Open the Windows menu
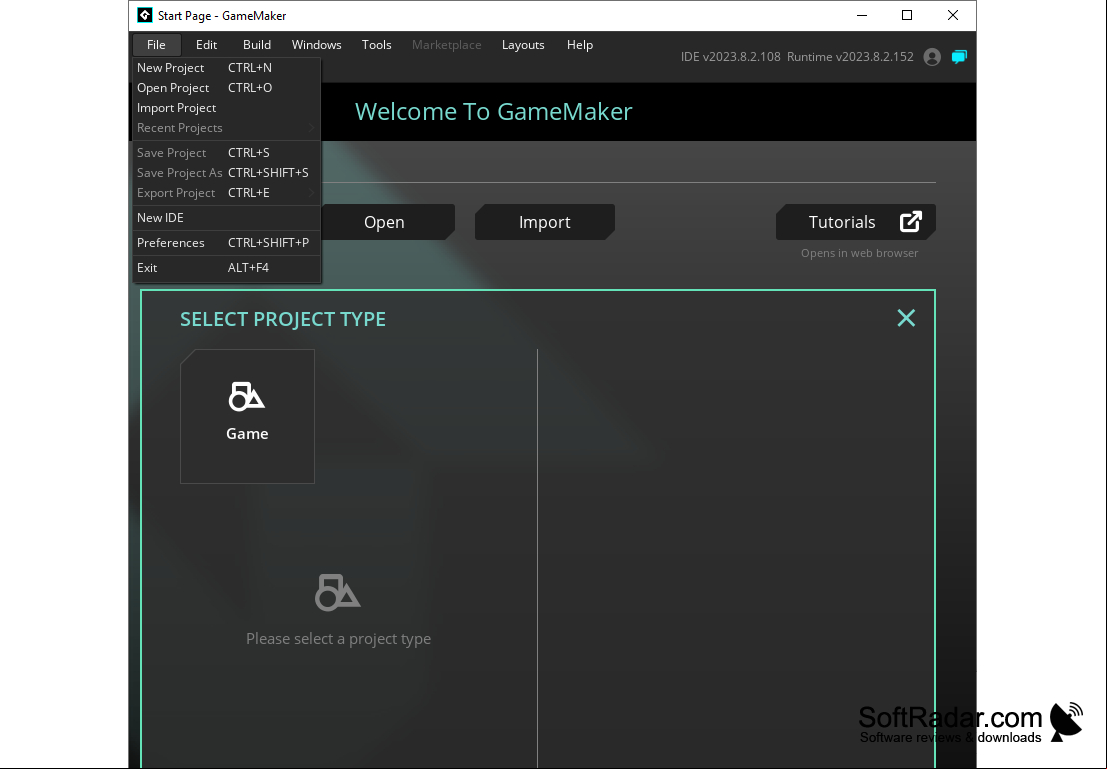 tap(316, 44)
